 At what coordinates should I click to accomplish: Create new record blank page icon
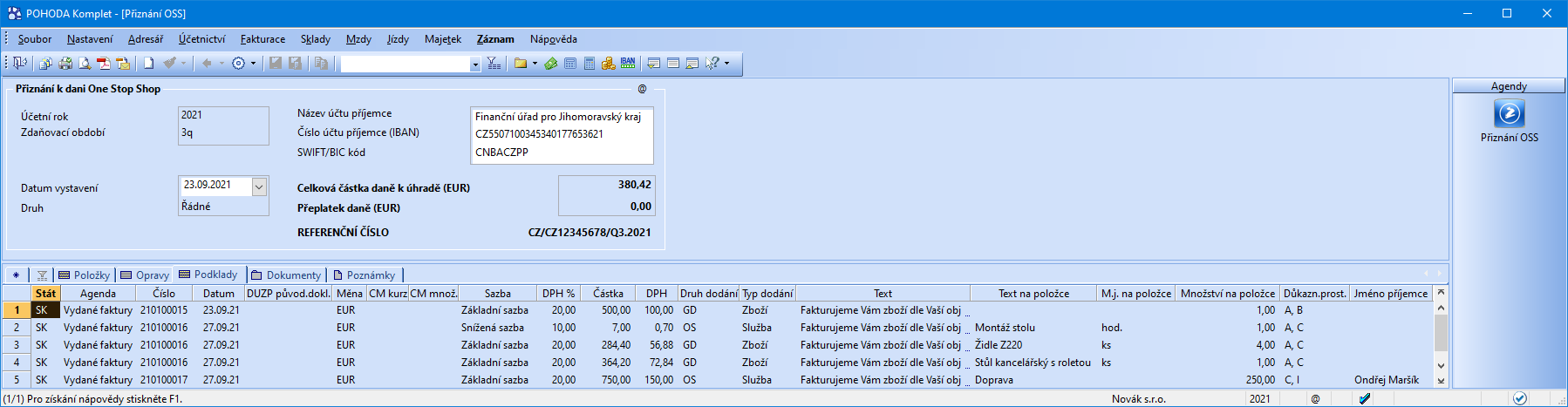[x=149, y=63]
